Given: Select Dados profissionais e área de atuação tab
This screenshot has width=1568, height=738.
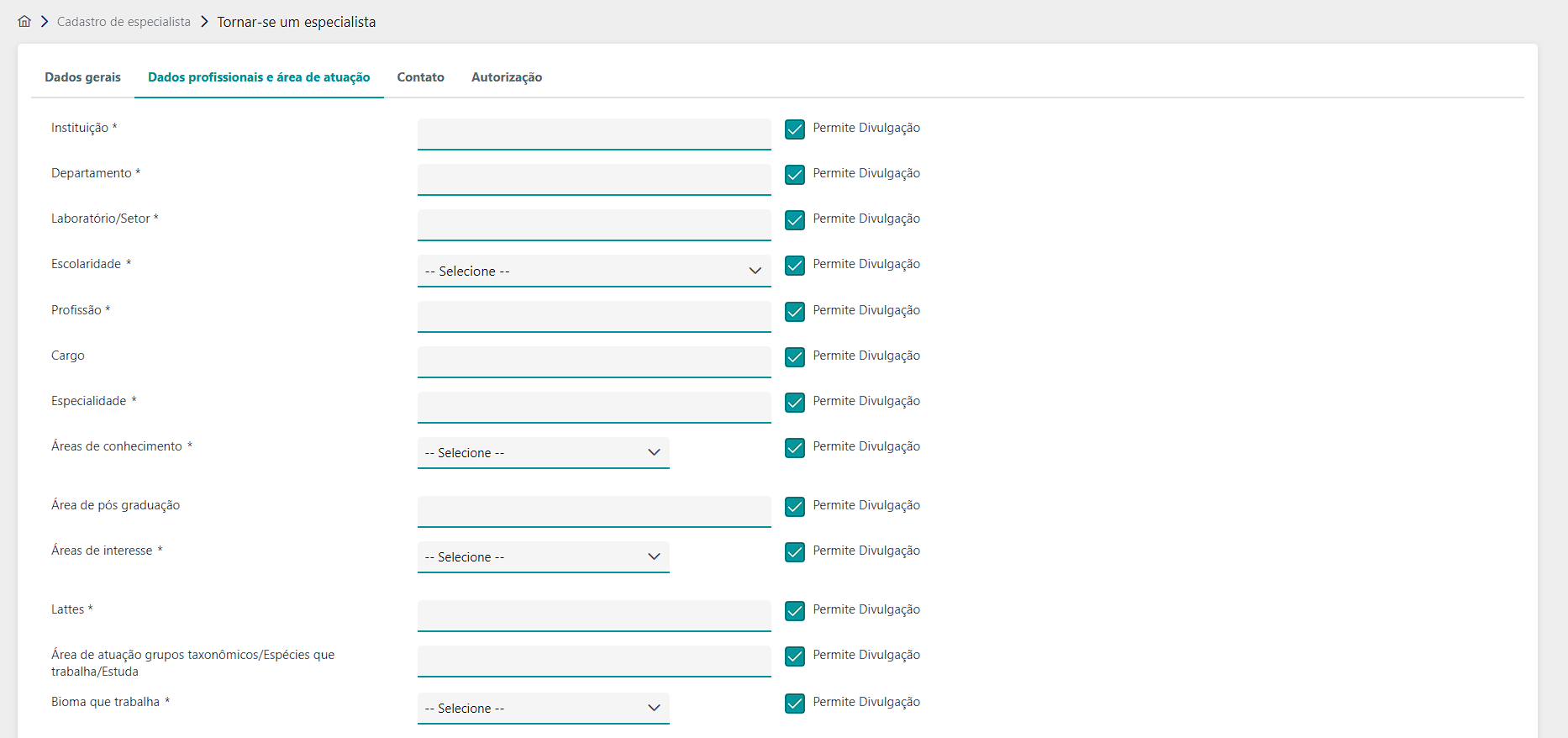Looking at the screenshot, I should click(x=259, y=77).
